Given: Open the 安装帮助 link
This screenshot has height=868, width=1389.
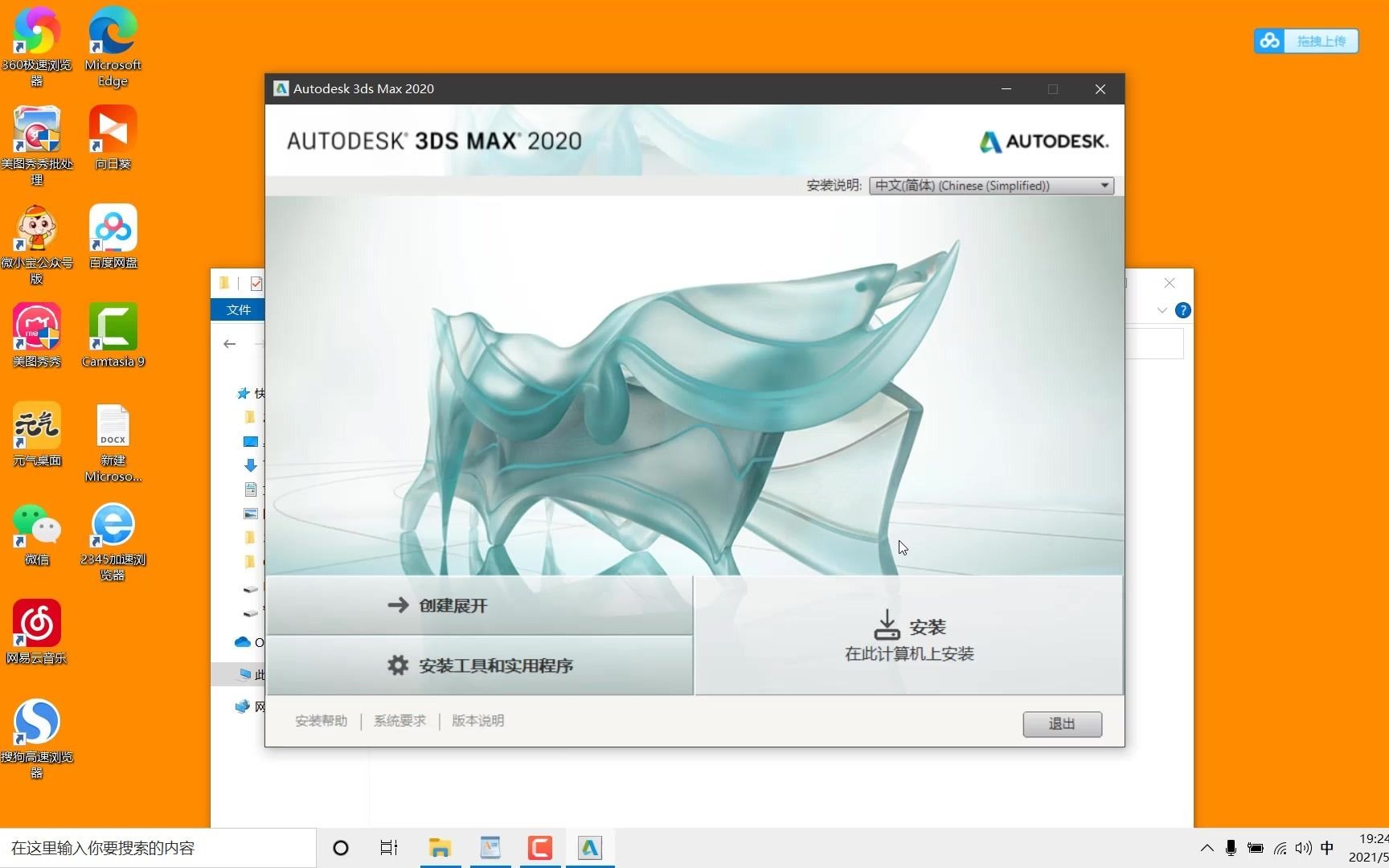Looking at the screenshot, I should (322, 721).
